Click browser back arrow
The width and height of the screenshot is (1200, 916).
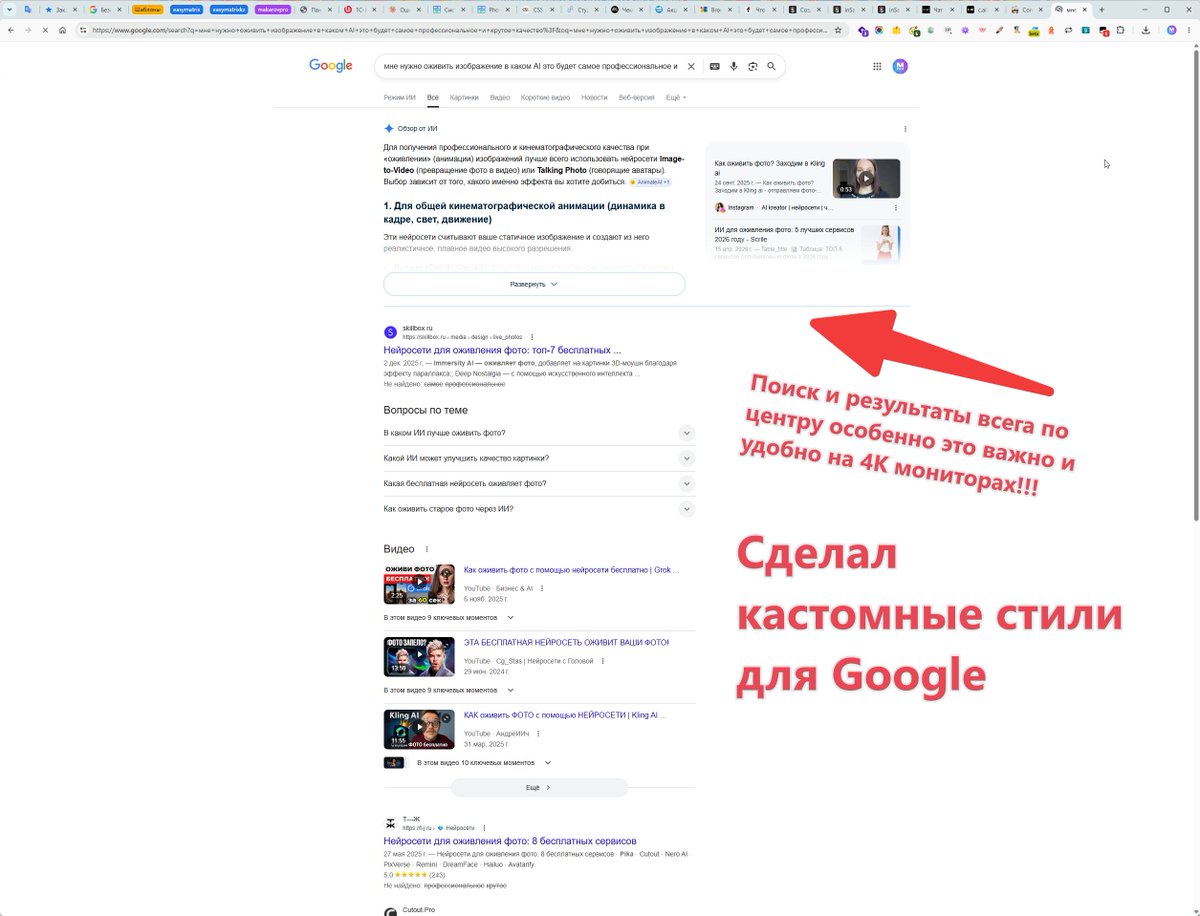(x=9, y=30)
